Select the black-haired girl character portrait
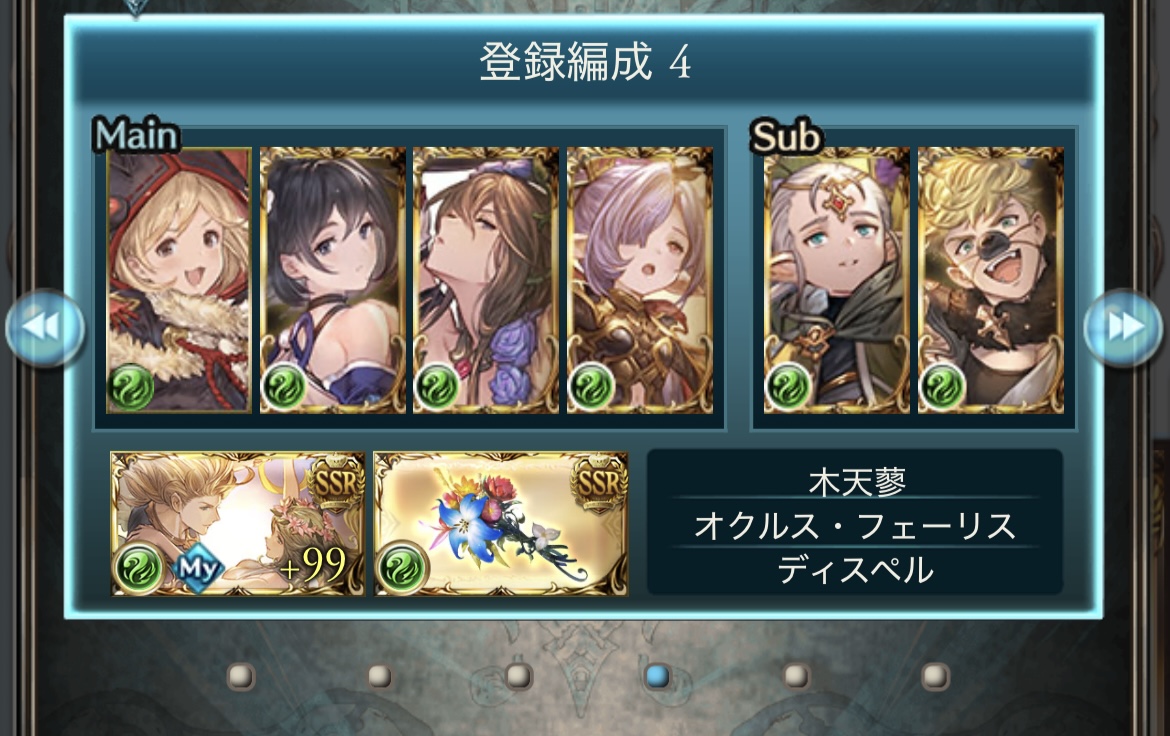The height and width of the screenshot is (736, 1170). pyautogui.click(x=333, y=280)
